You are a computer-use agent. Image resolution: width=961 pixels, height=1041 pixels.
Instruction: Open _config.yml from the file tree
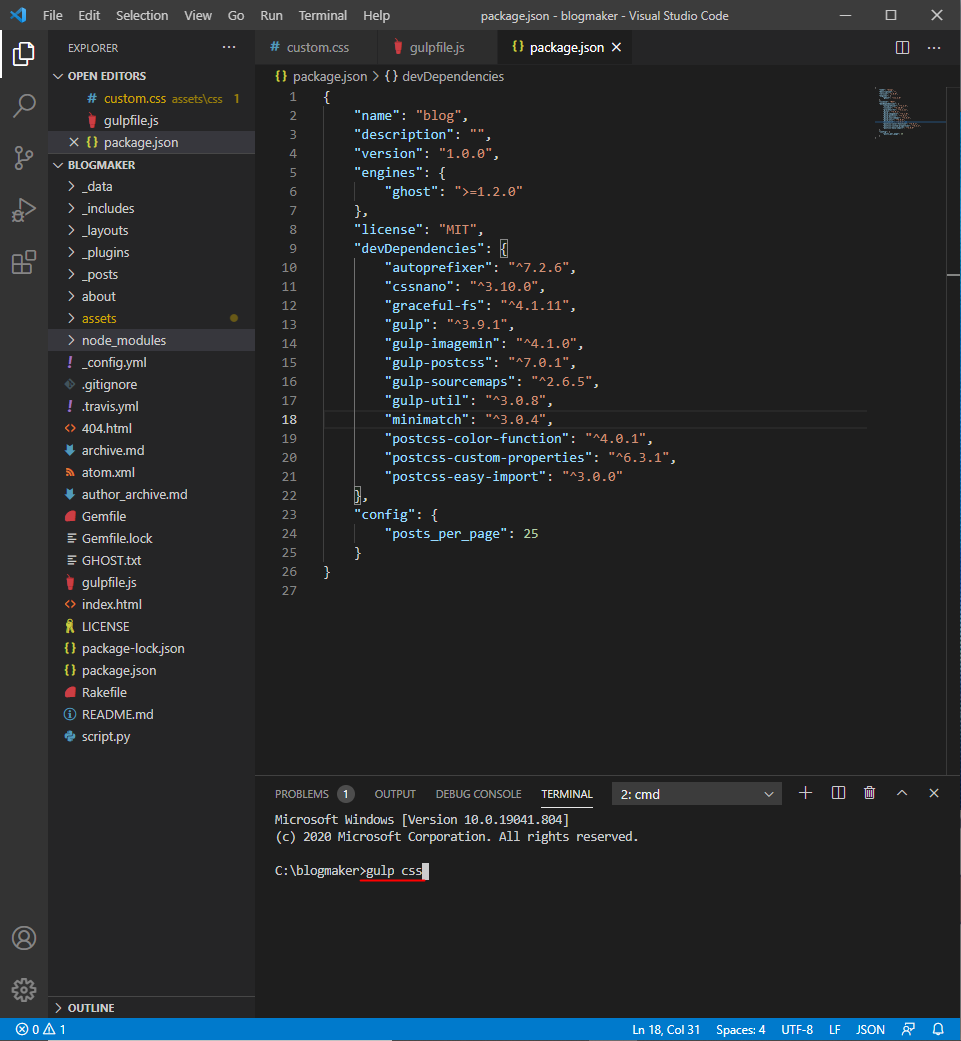point(151,362)
